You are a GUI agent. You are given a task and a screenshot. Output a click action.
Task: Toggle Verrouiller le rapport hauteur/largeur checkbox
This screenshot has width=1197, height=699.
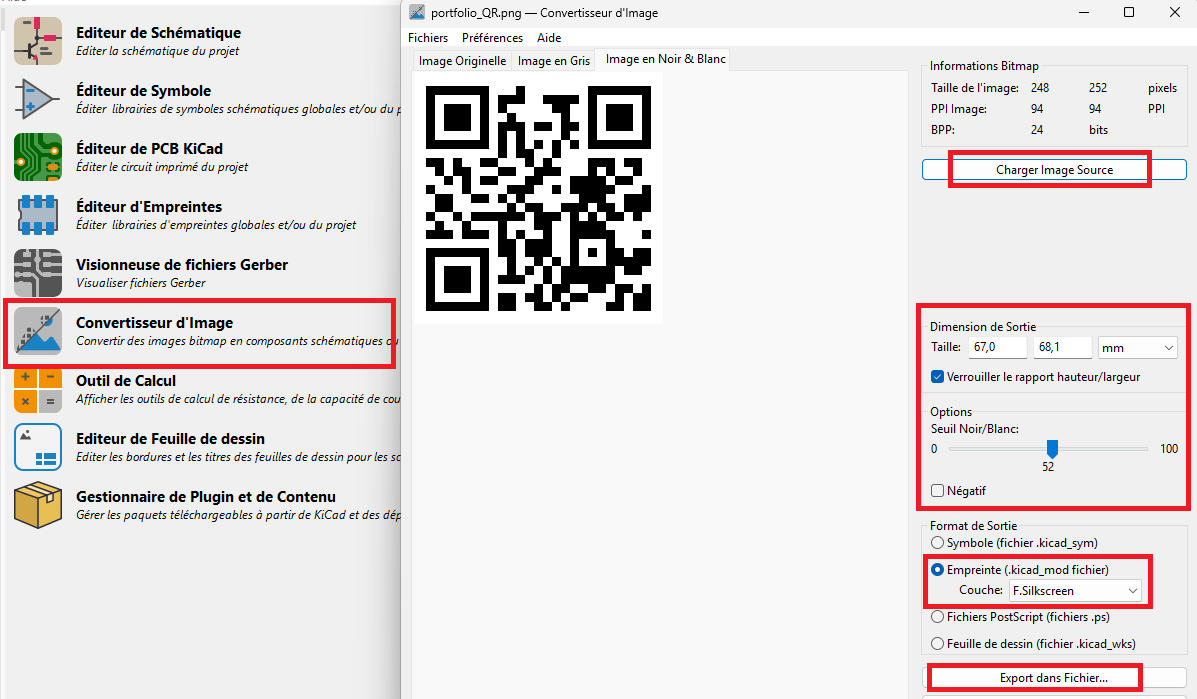tap(937, 377)
